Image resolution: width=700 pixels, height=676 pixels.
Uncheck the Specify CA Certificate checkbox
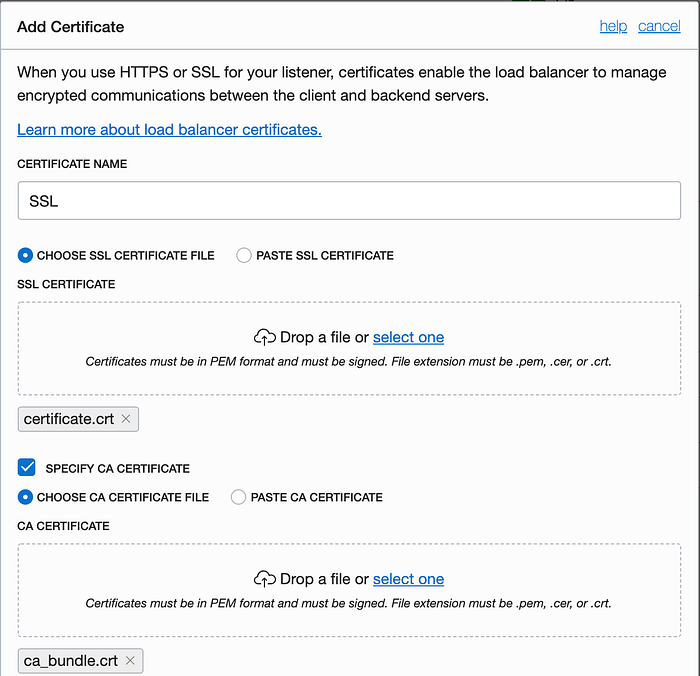tap(27, 467)
